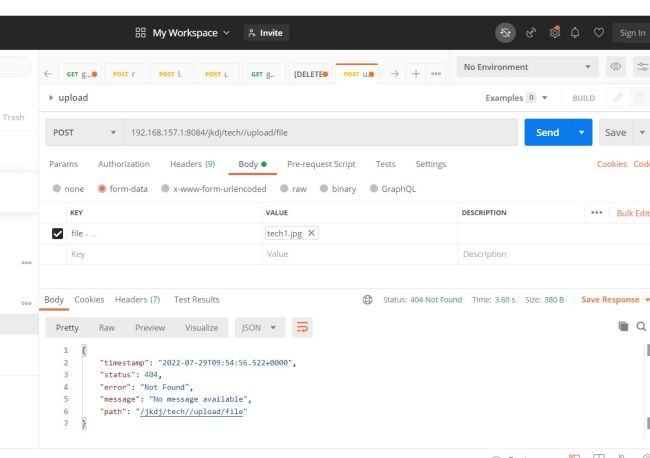Click the empty Value input field

[360, 254]
